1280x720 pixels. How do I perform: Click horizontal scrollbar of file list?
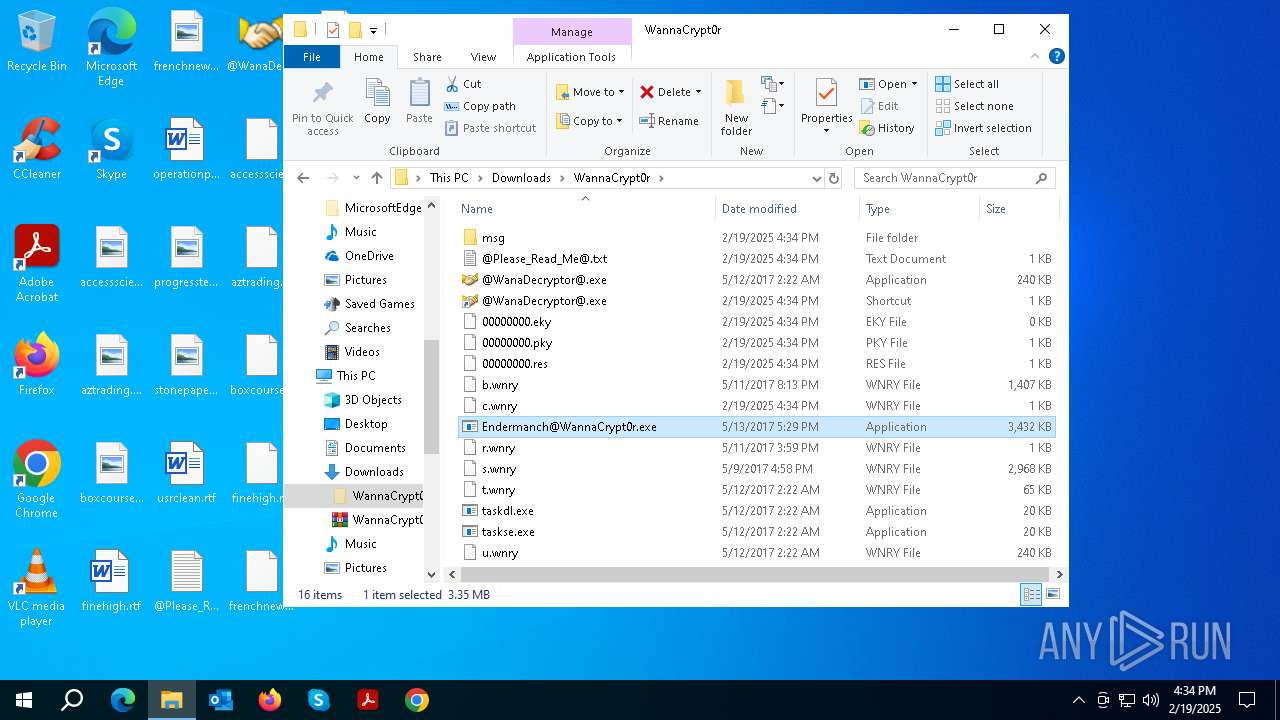click(754, 574)
